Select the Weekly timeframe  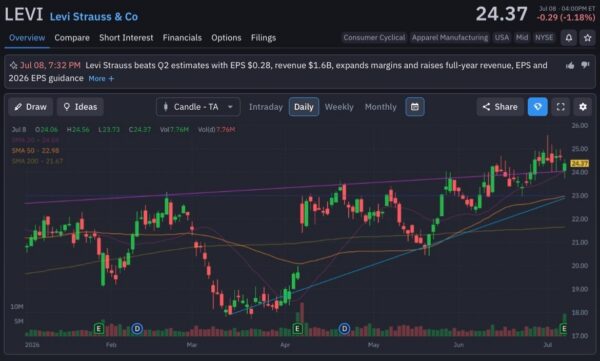[339, 107]
